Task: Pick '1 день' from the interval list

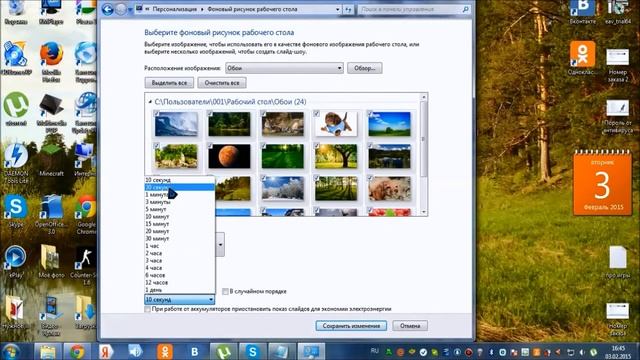Action: (180, 290)
